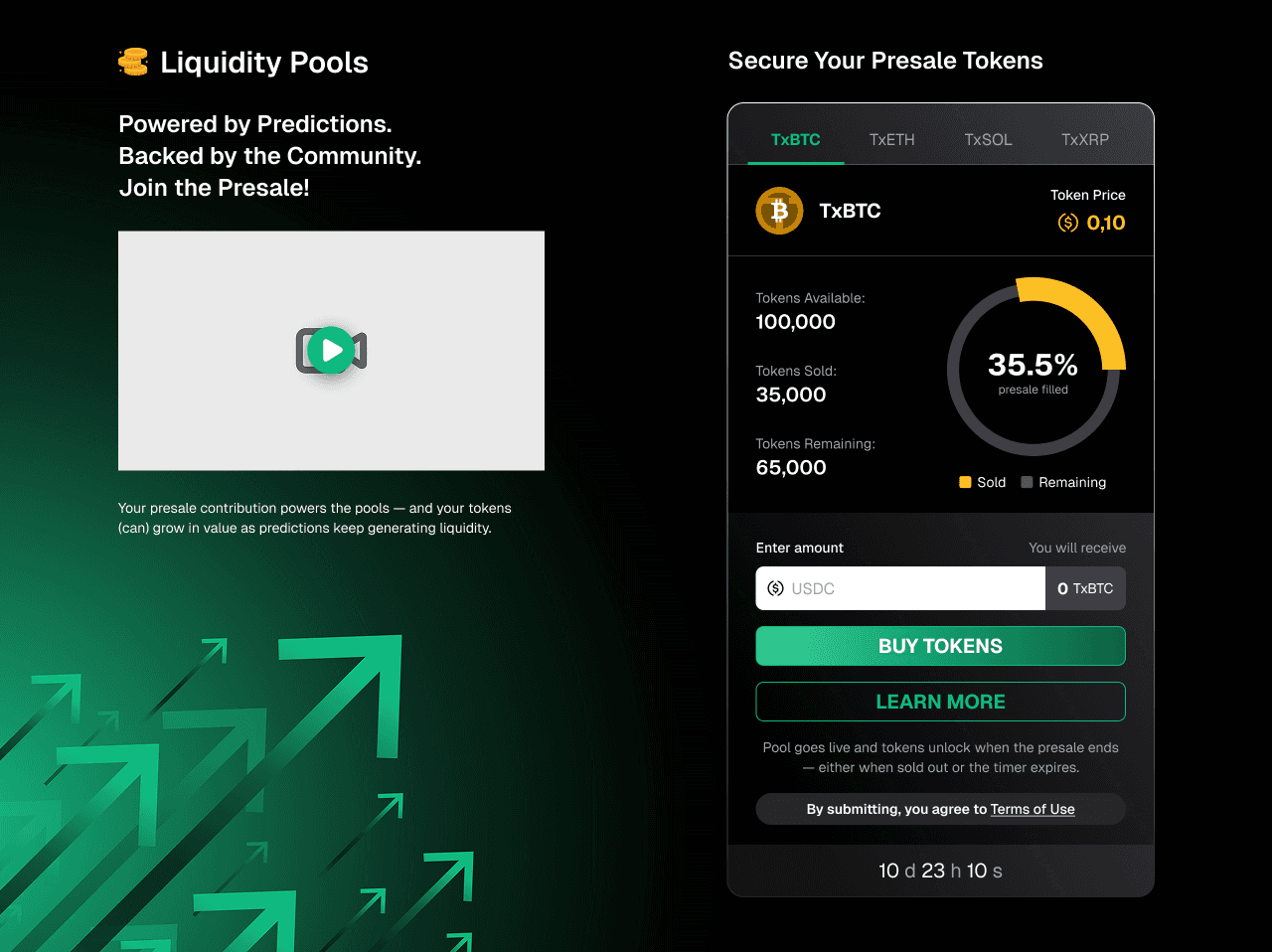The height and width of the screenshot is (952, 1272).
Task: Select the yellow Sold legend swatch
Action: [x=963, y=482]
